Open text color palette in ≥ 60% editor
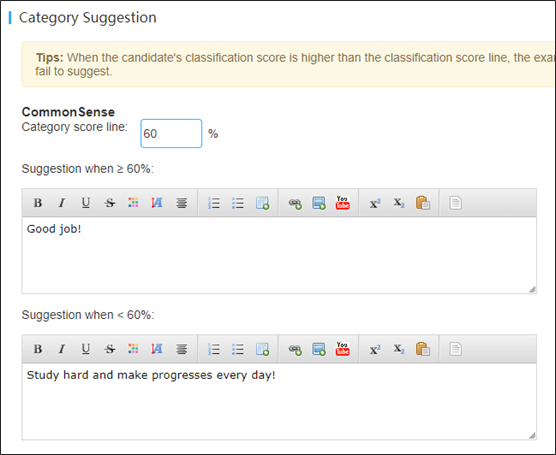This screenshot has height=455, width=556. pos(133,203)
